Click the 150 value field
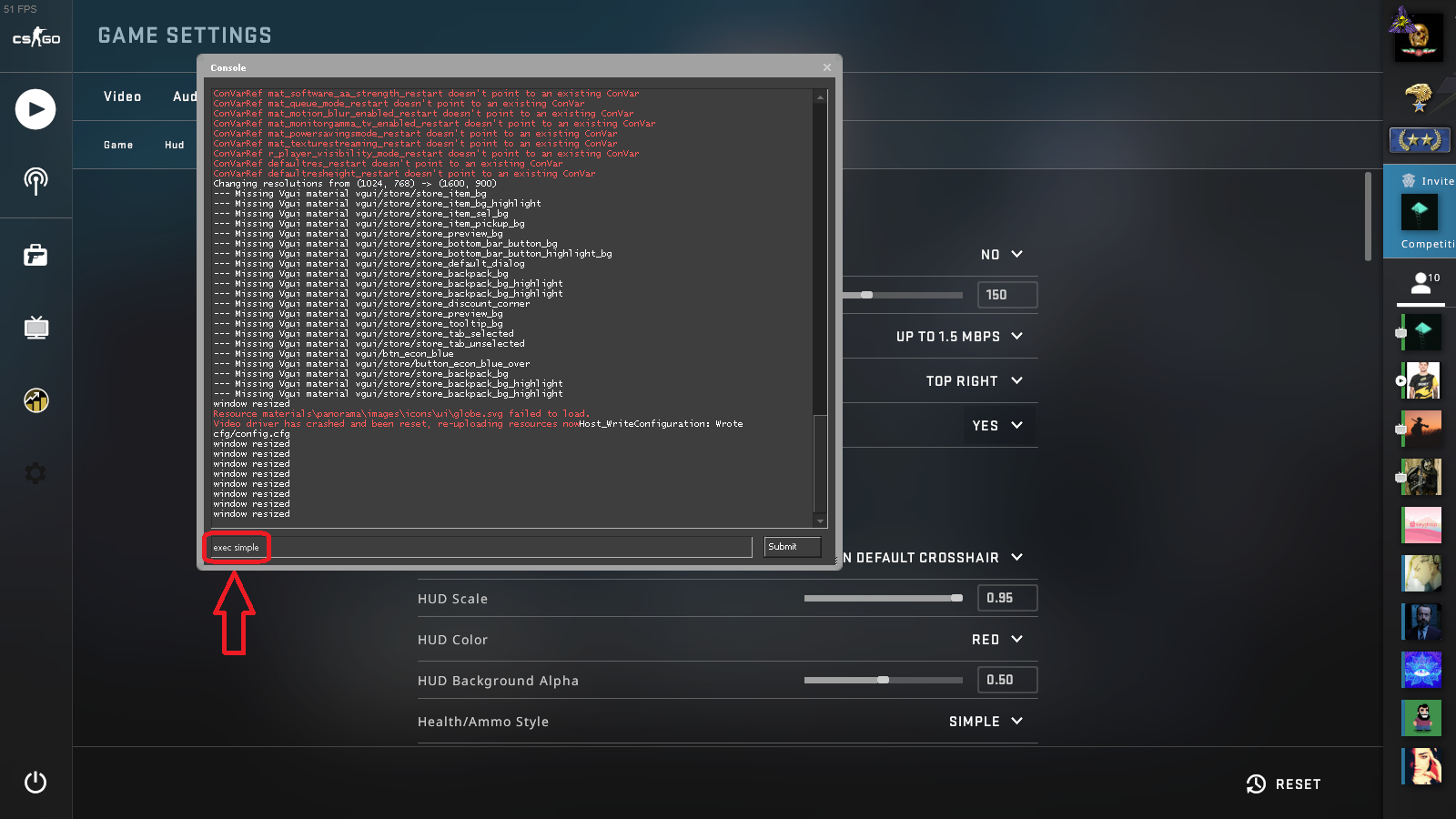 [x=1007, y=295]
